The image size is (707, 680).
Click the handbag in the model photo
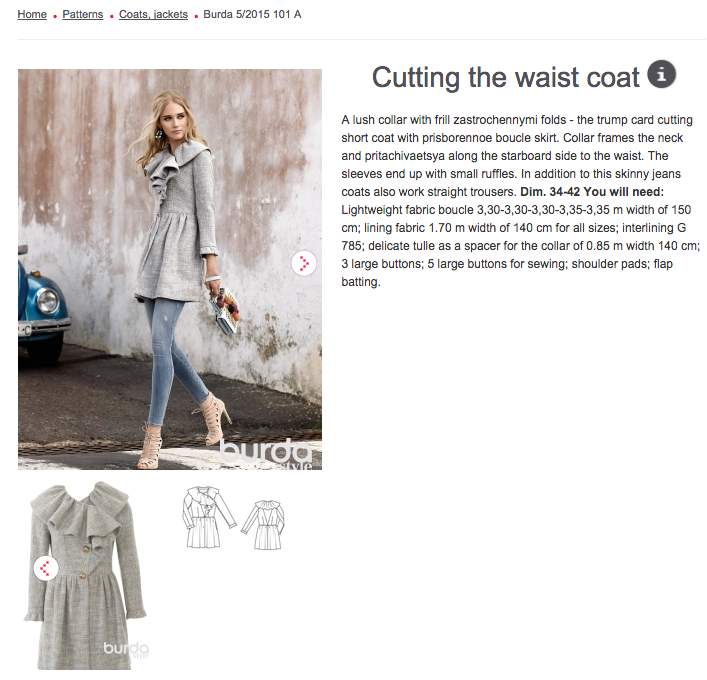pyautogui.click(x=224, y=311)
